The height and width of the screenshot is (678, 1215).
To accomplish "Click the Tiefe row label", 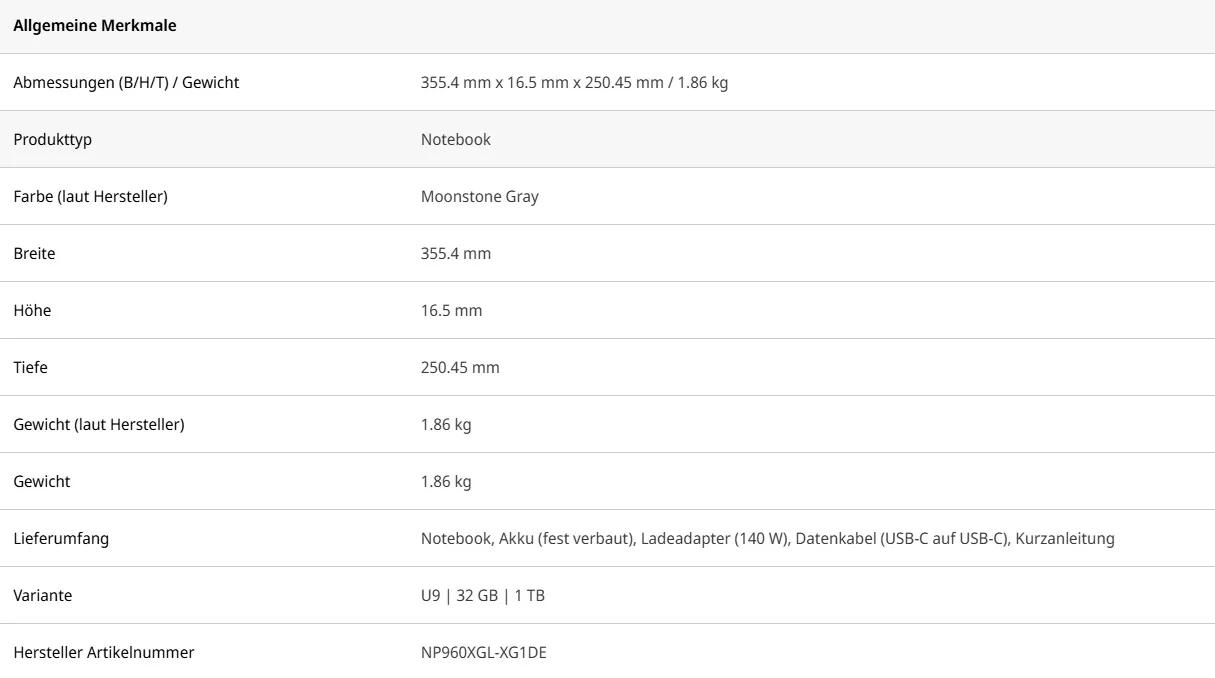I will coord(30,368).
